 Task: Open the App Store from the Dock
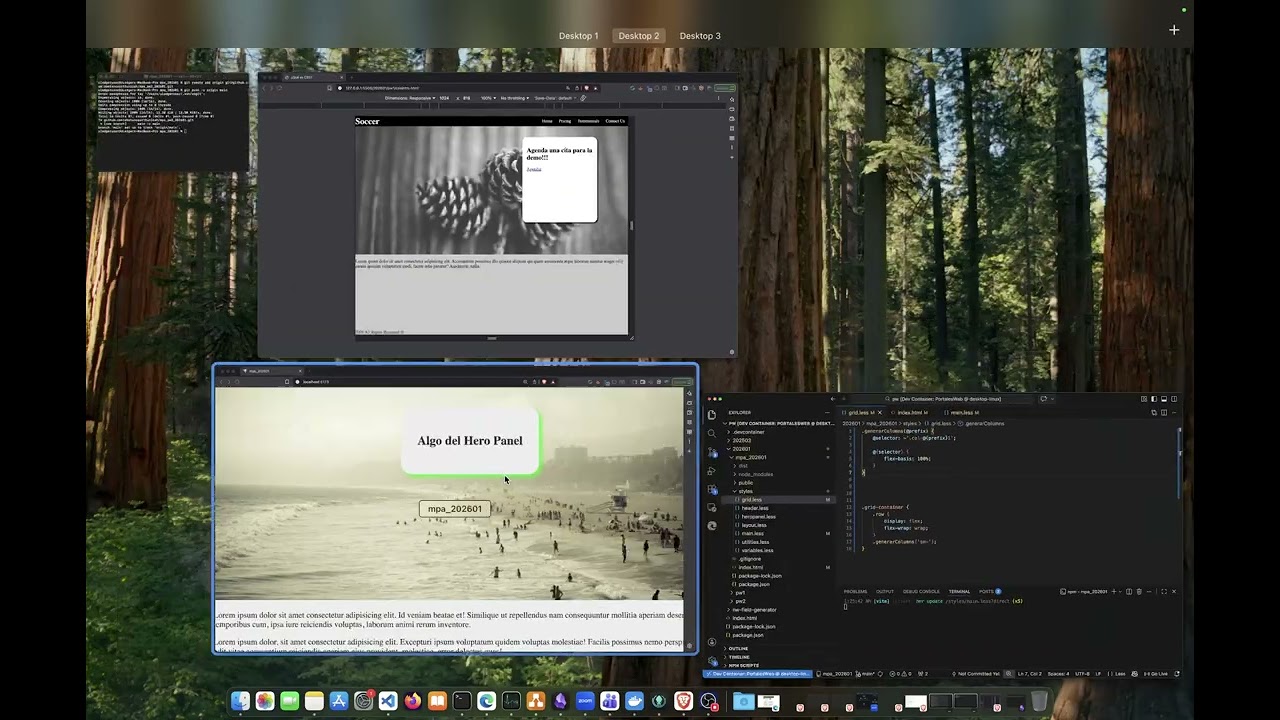339,702
